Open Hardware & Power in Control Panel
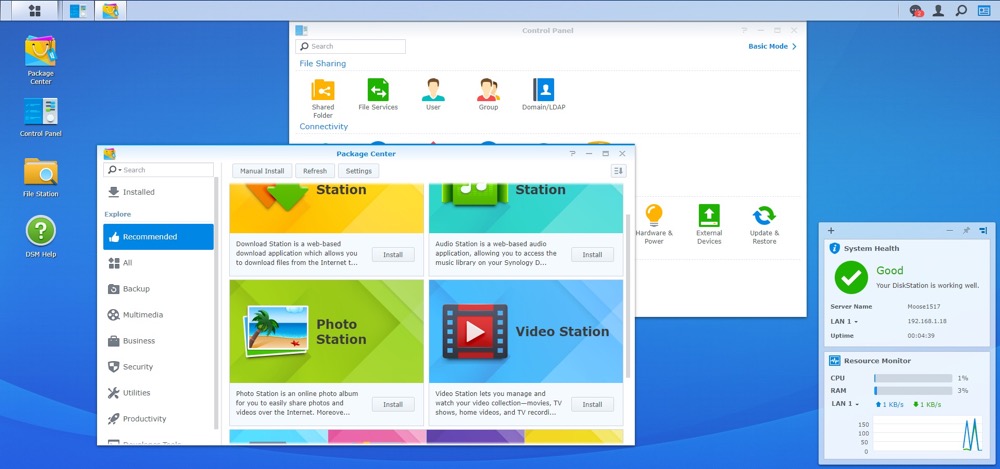This screenshot has width=1000, height=469. click(x=654, y=225)
